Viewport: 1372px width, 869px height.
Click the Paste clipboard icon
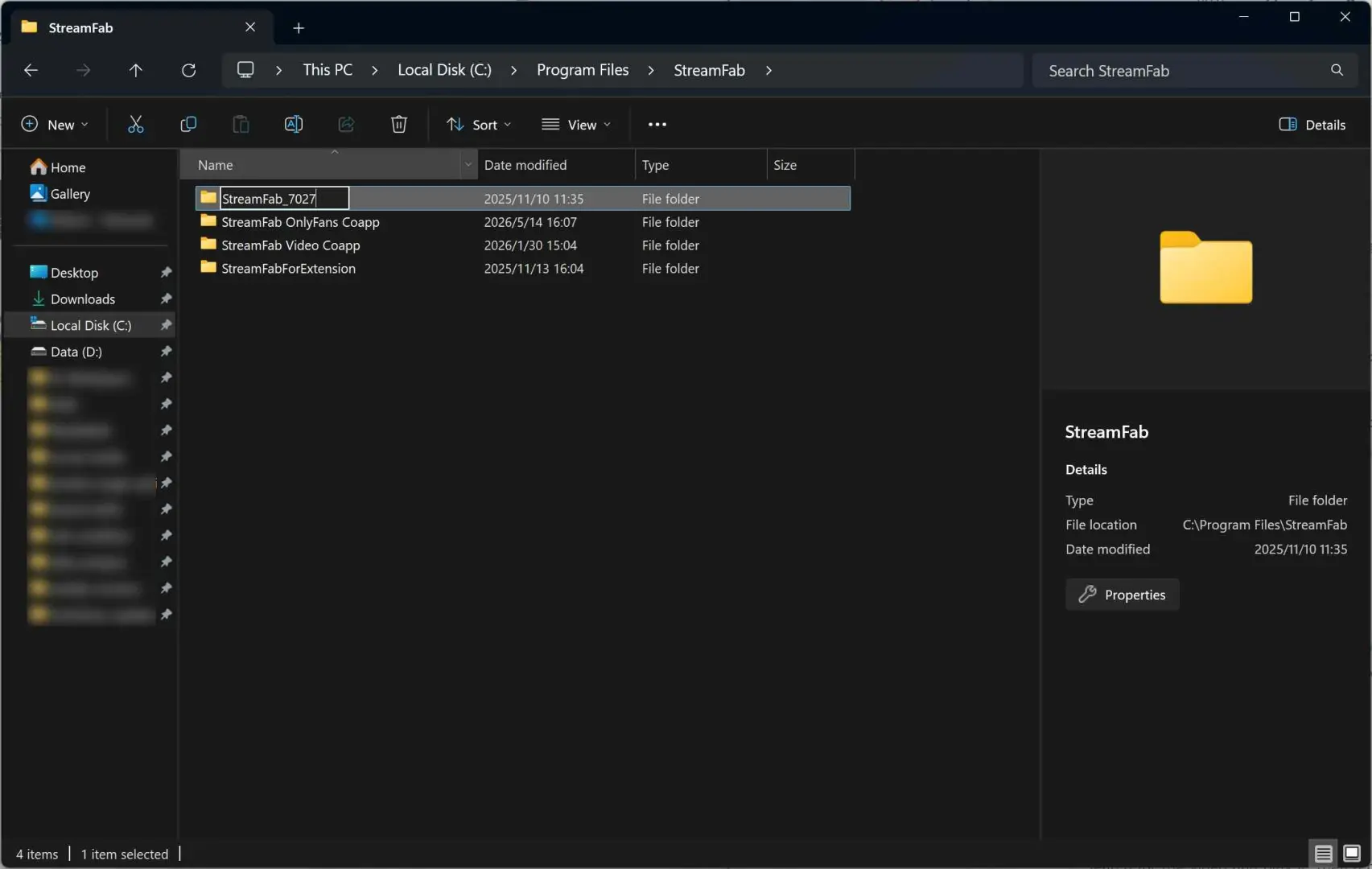[241, 124]
